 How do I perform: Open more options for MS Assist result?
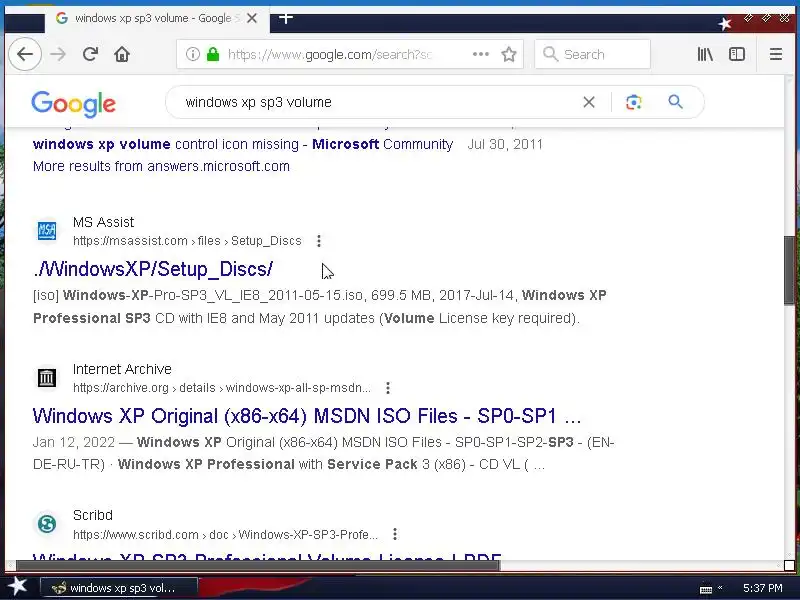point(319,241)
